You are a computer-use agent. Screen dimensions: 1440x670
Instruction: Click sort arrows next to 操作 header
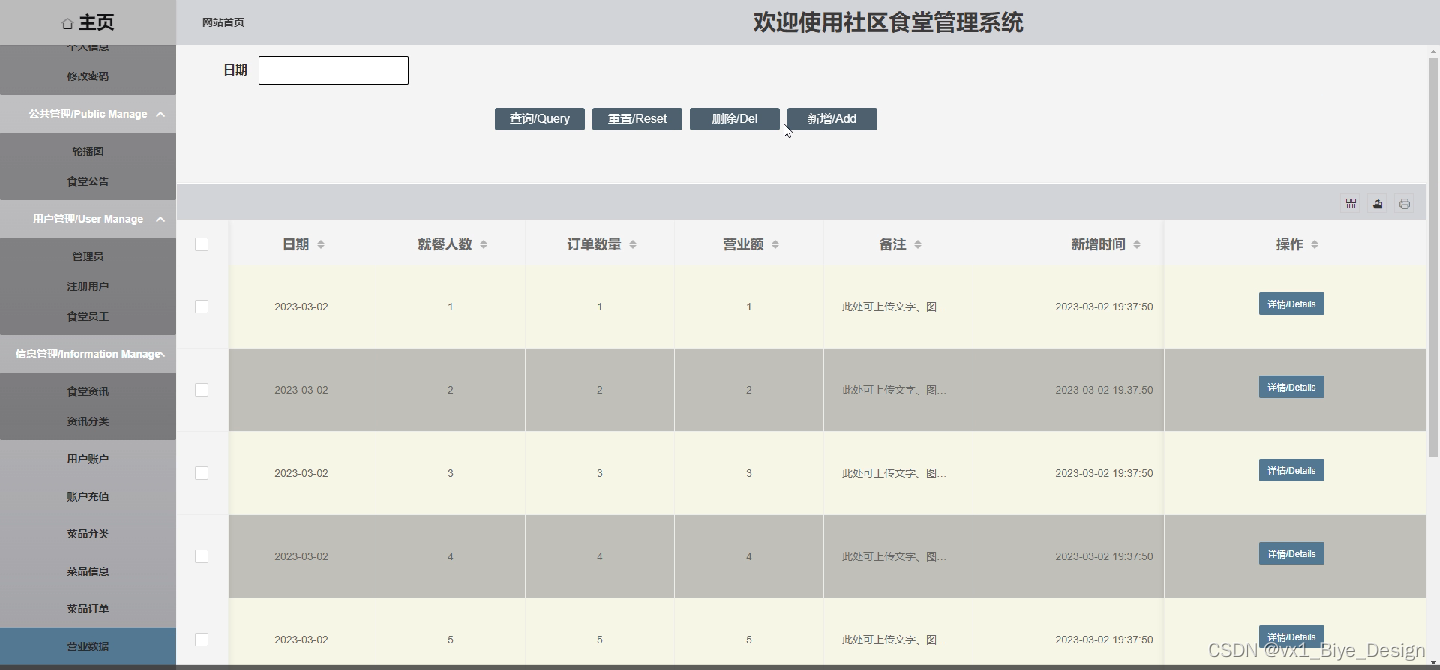[x=1314, y=245]
